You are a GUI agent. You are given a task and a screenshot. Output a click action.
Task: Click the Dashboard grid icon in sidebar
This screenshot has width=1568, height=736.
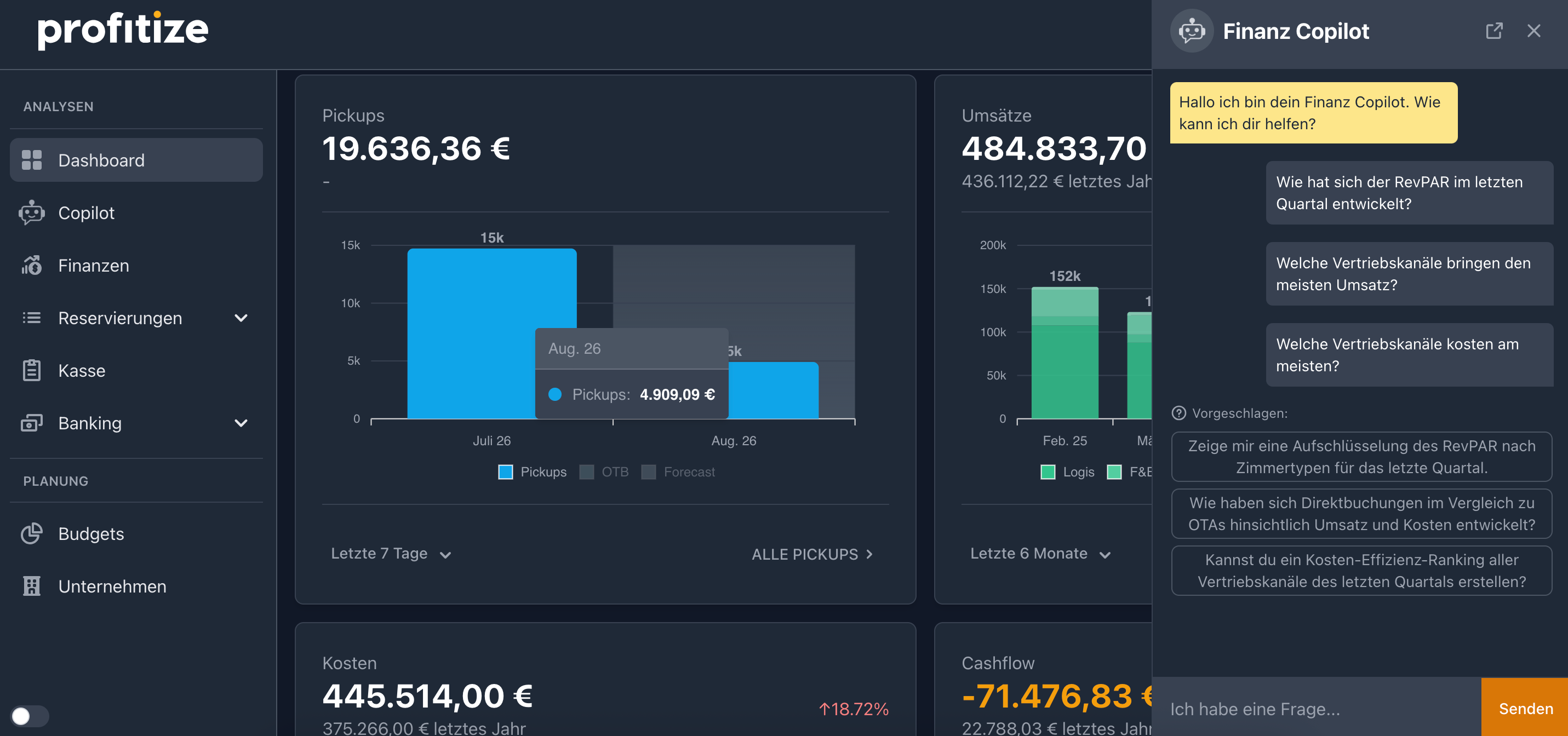click(x=32, y=160)
